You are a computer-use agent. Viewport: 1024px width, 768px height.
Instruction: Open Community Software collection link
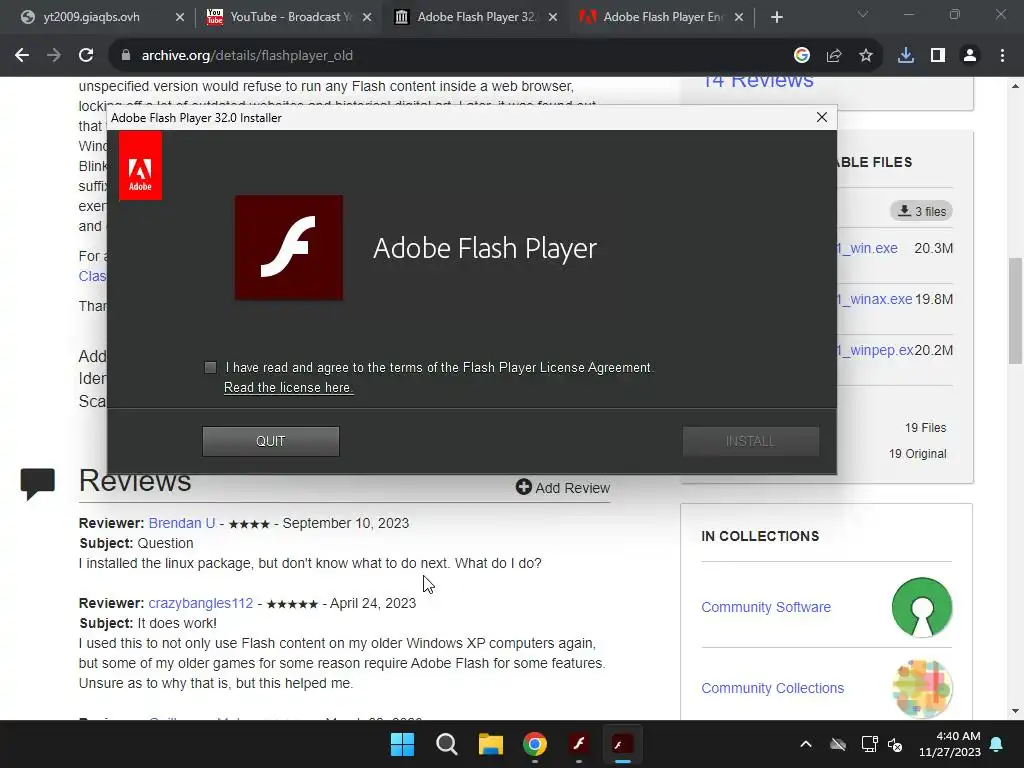(766, 607)
